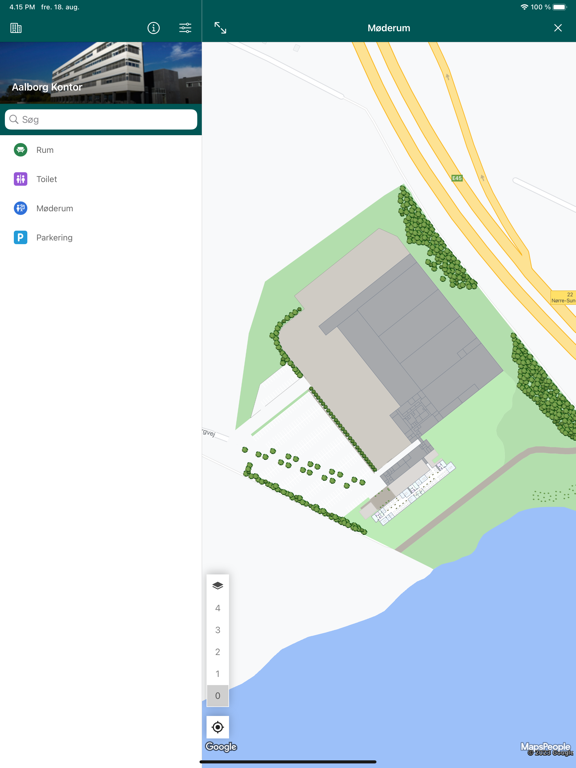Open the filter settings sliders icon
The width and height of the screenshot is (576, 768).
point(185,28)
